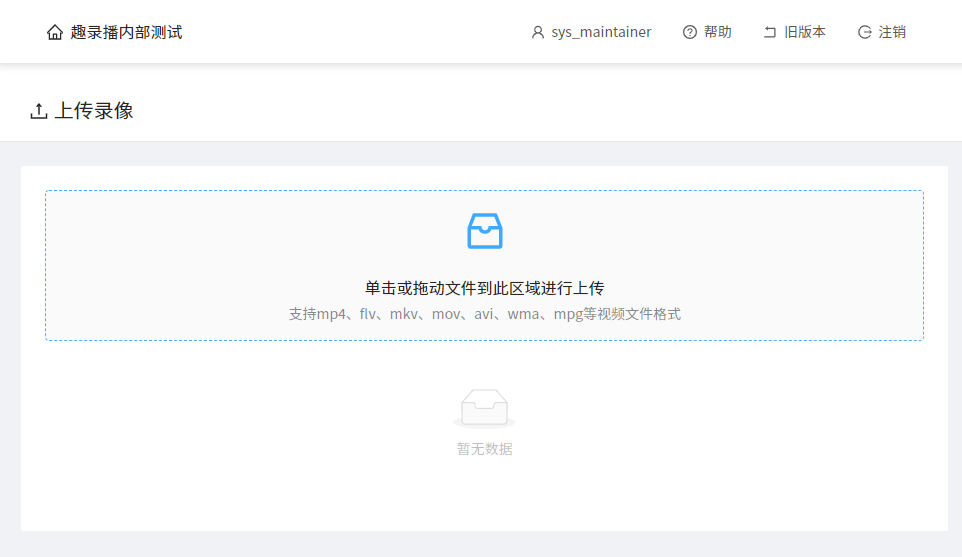
Task: Click the user profile icon
Action: click(537, 32)
